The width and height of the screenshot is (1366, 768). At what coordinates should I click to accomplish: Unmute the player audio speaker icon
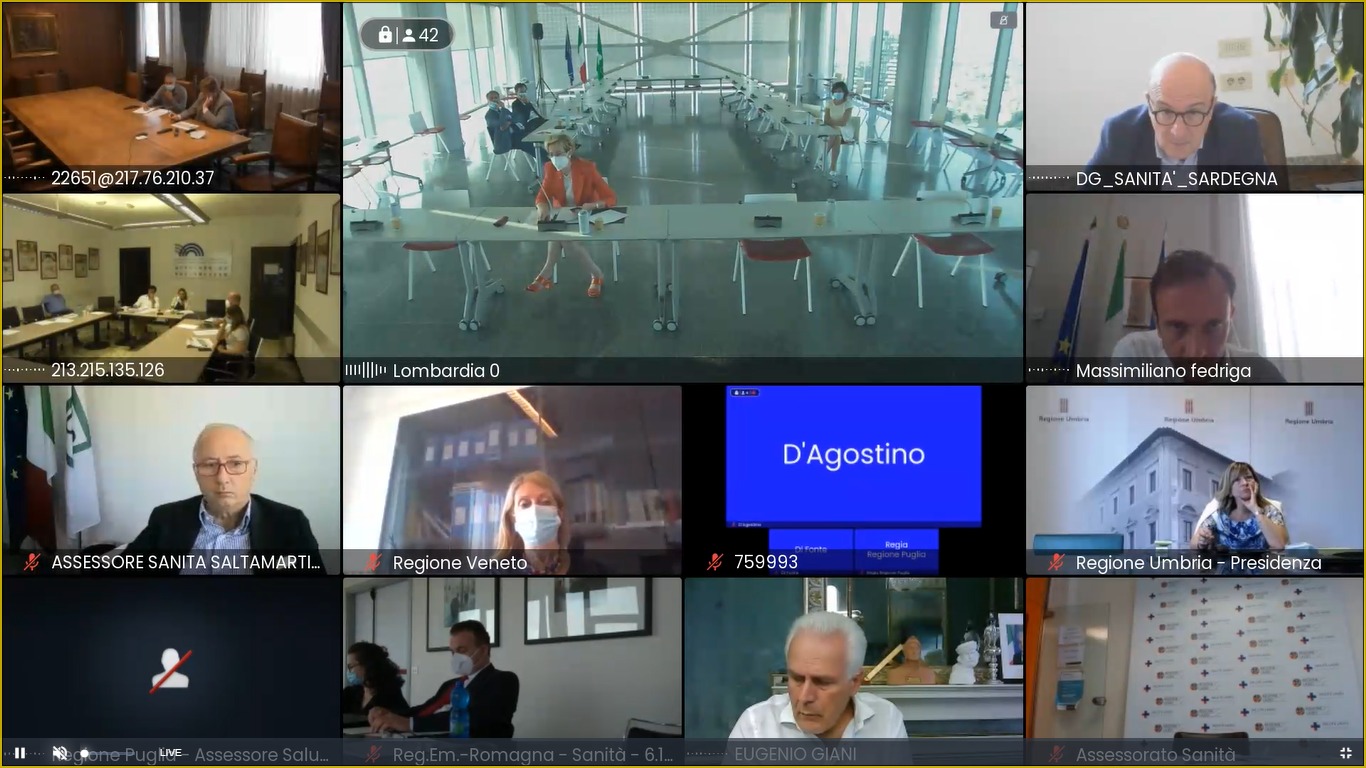(60, 752)
